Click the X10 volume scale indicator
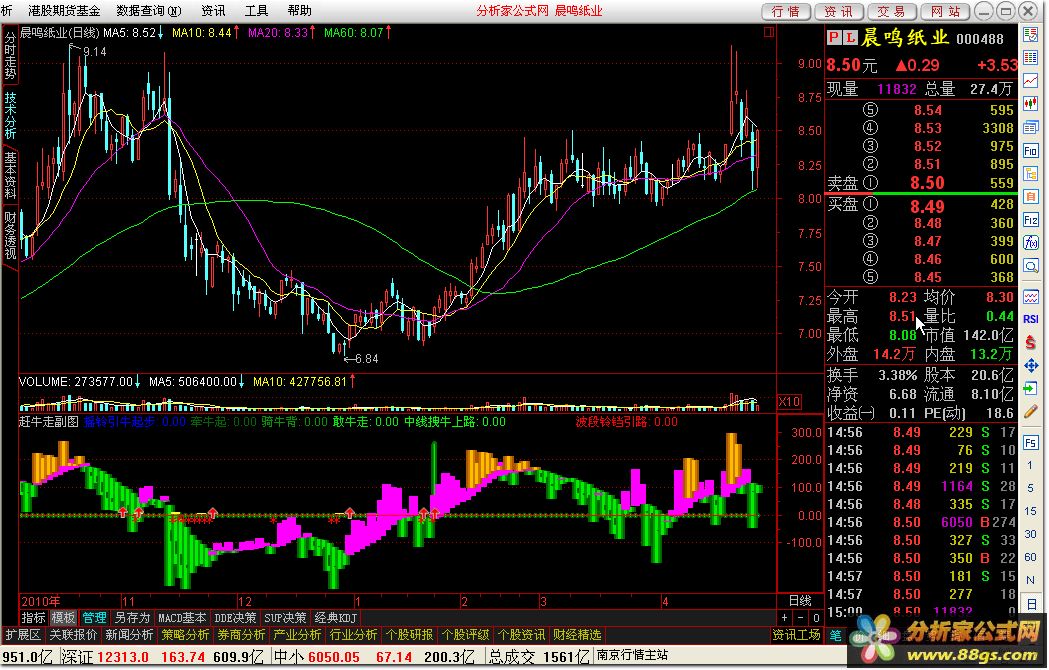Image resolution: width=1049 pixels, height=670 pixels. pyautogui.click(x=789, y=402)
